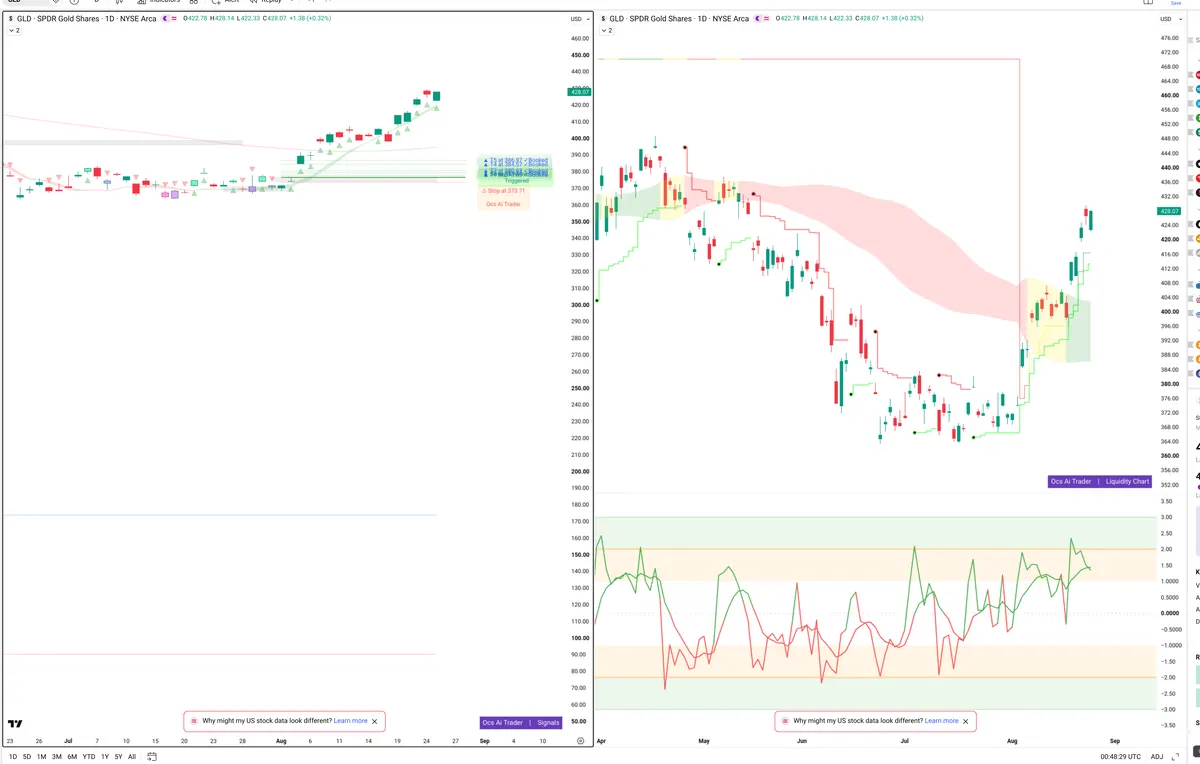
Task: Select the 3M time range
Action: coord(57,757)
